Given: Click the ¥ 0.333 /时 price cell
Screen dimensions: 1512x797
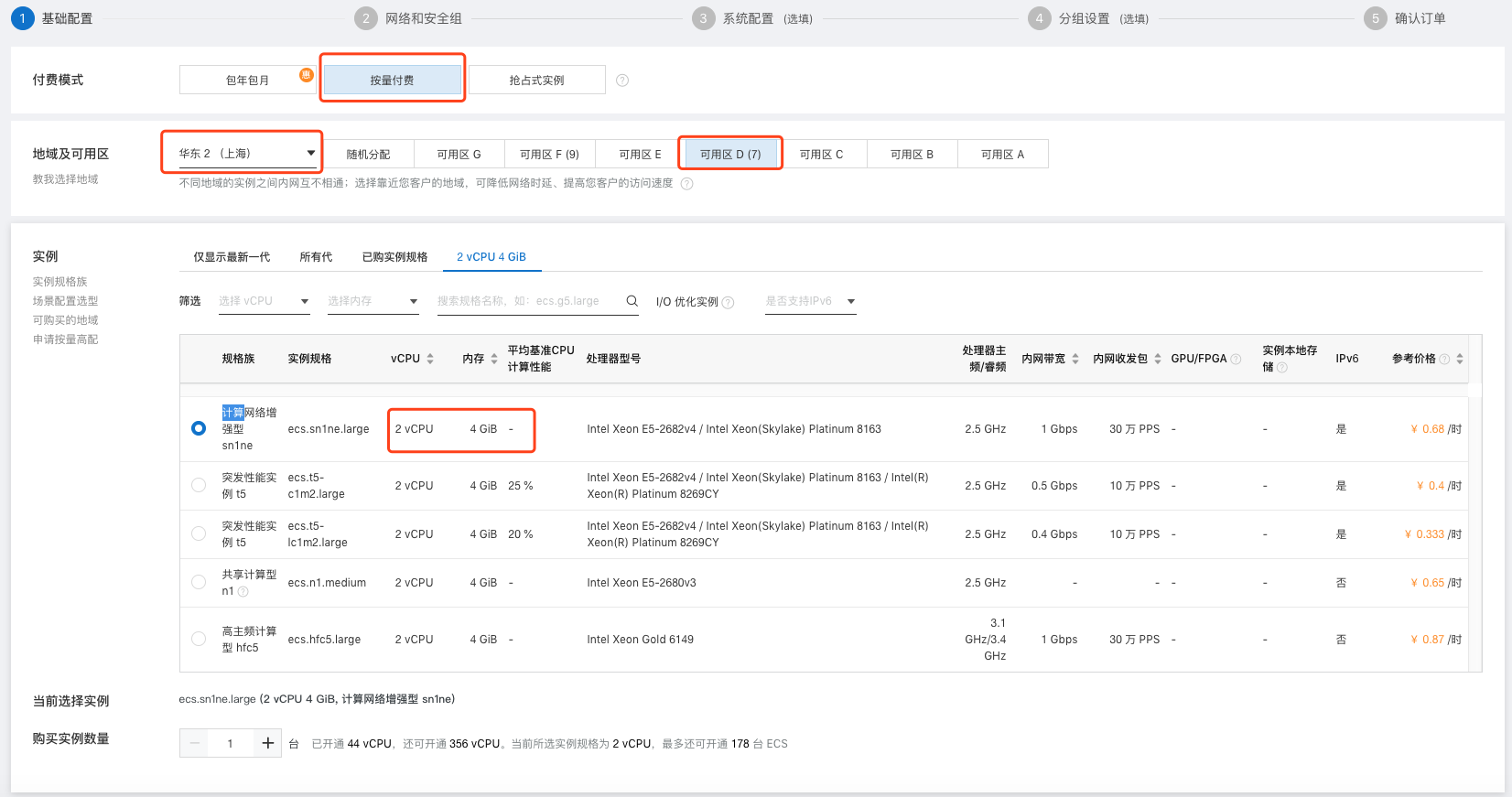Looking at the screenshot, I should pyautogui.click(x=1433, y=534).
